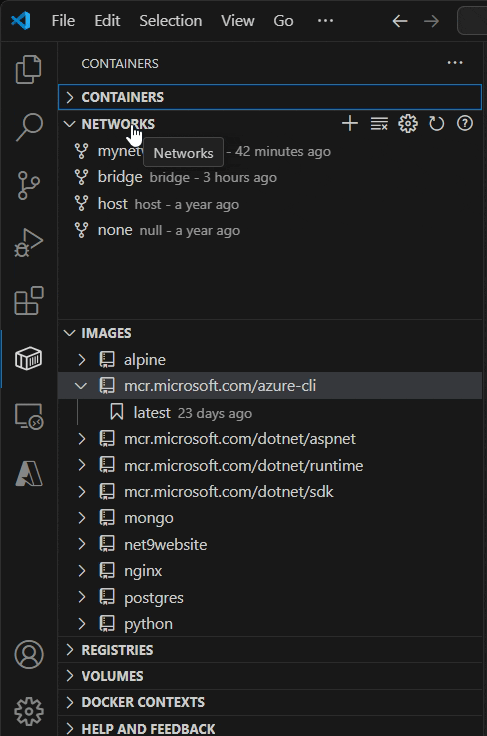Screen dimensions: 487x736
Task: Open the Search view in activity bar
Action: 29,127
